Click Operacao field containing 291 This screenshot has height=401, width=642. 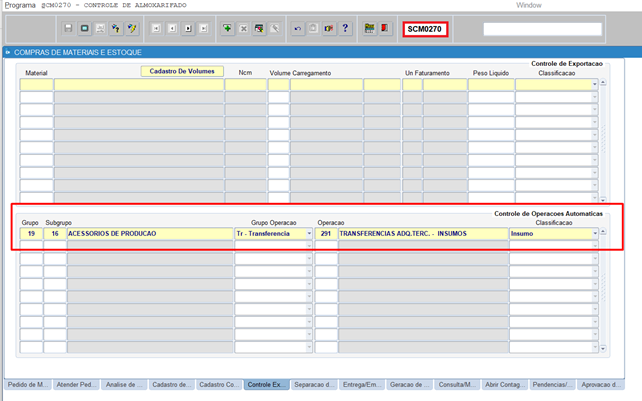(x=326, y=233)
